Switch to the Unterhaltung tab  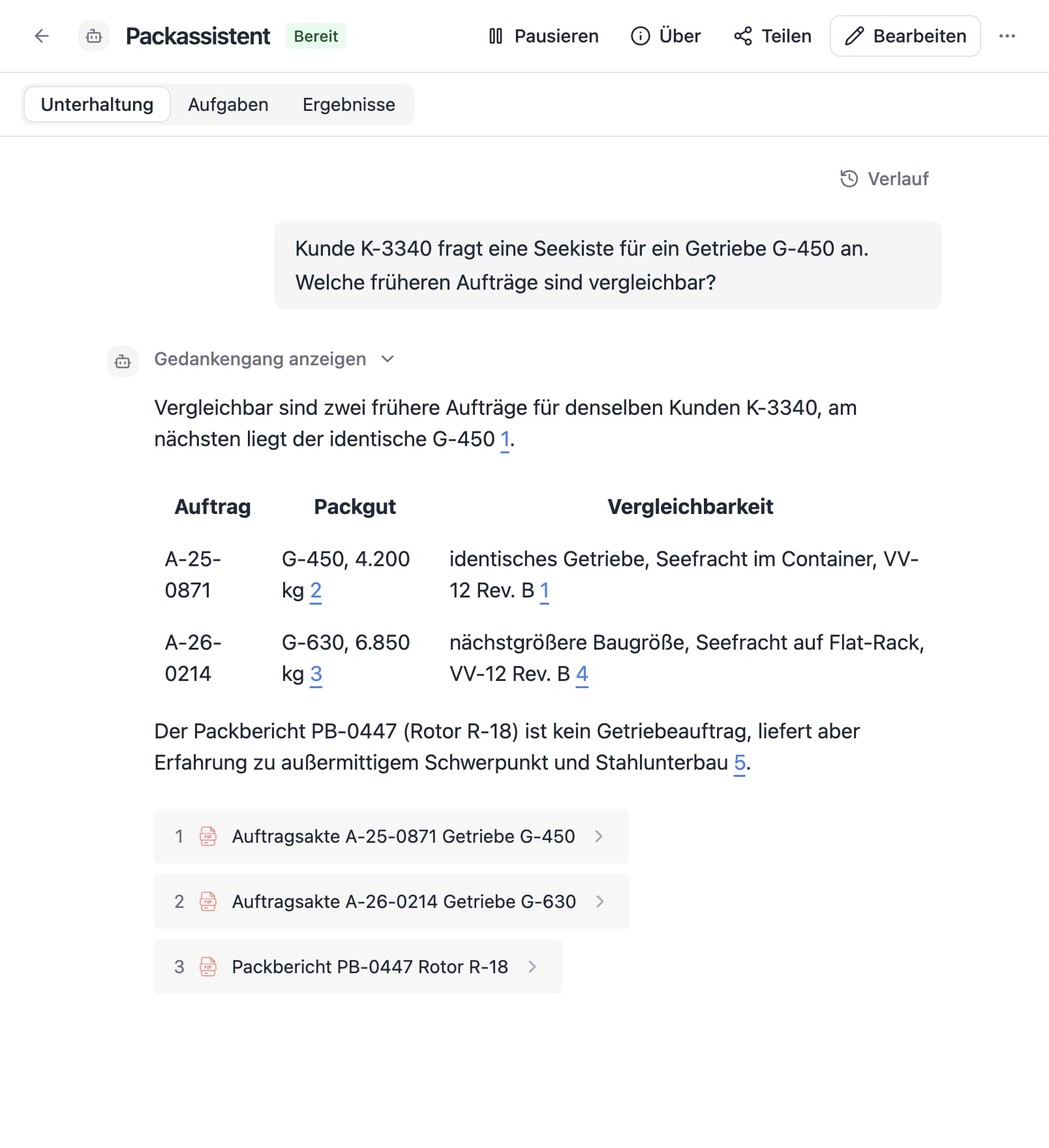97,104
